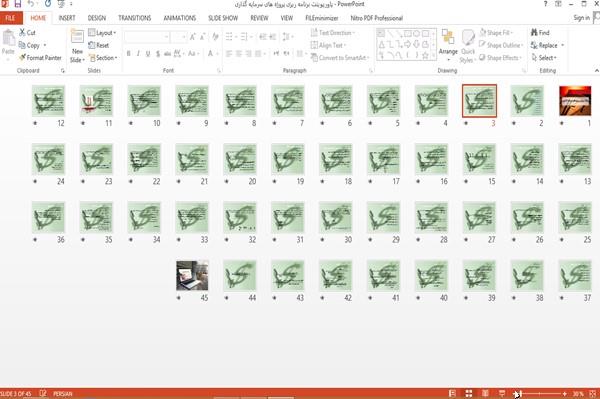Decrease the font size
600x399 pixels.
coord(203,37)
